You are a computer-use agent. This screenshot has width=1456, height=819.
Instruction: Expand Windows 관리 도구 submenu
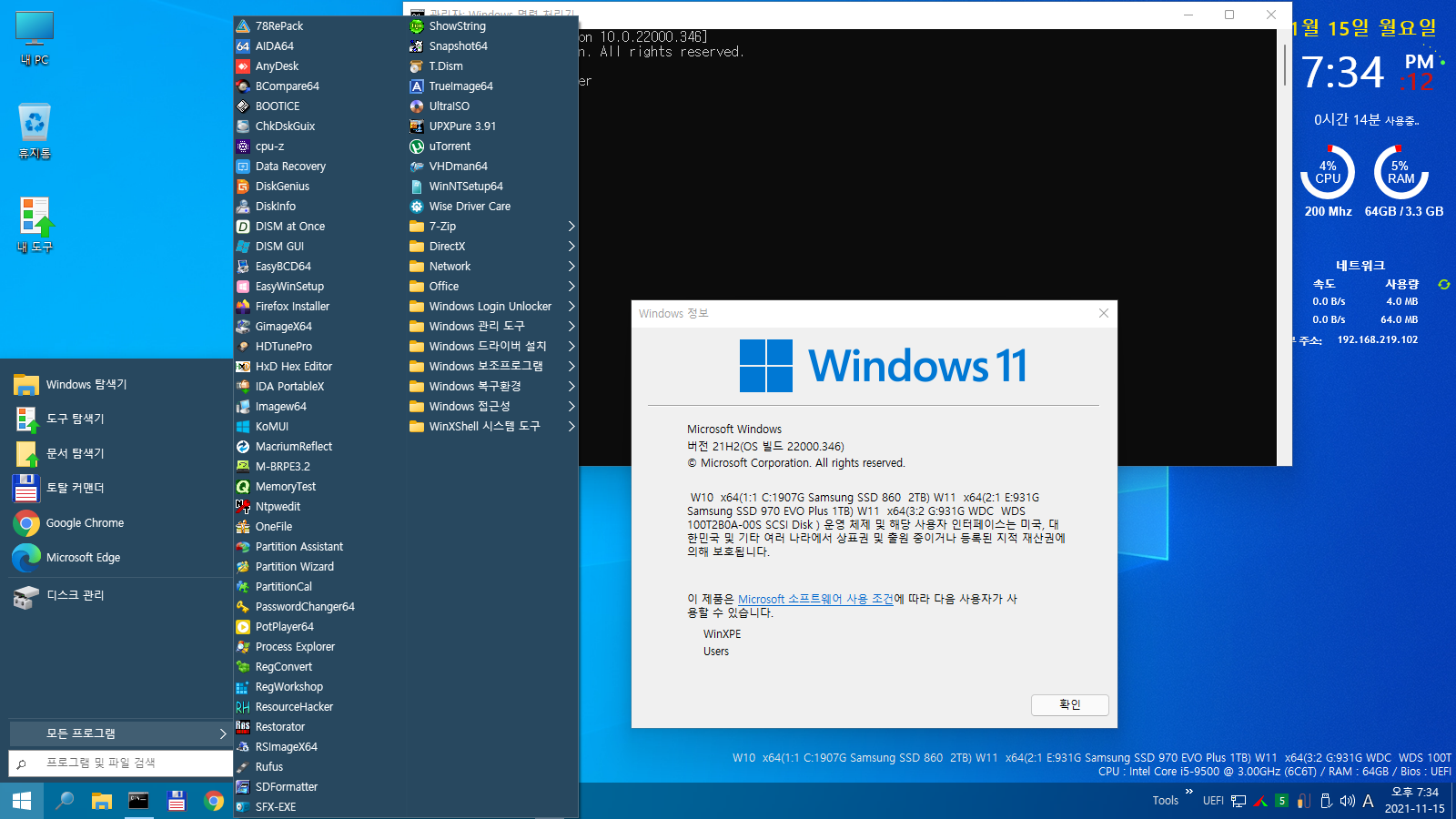click(x=492, y=327)
